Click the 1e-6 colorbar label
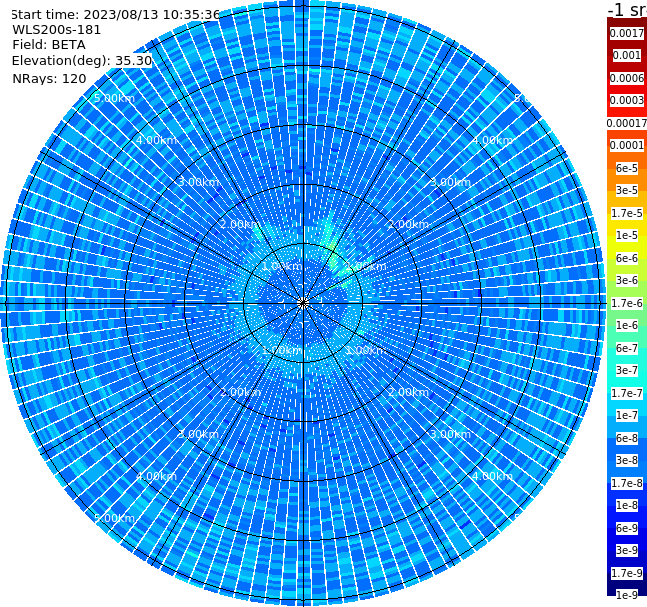The image size is (647, 607). coord(627,325)
